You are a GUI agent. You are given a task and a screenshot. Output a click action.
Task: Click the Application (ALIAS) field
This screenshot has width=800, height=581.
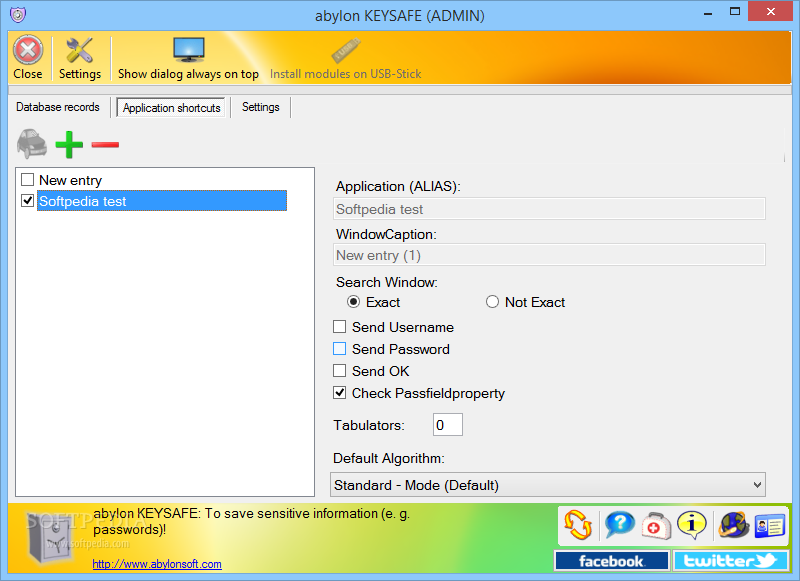coord(549,209)
